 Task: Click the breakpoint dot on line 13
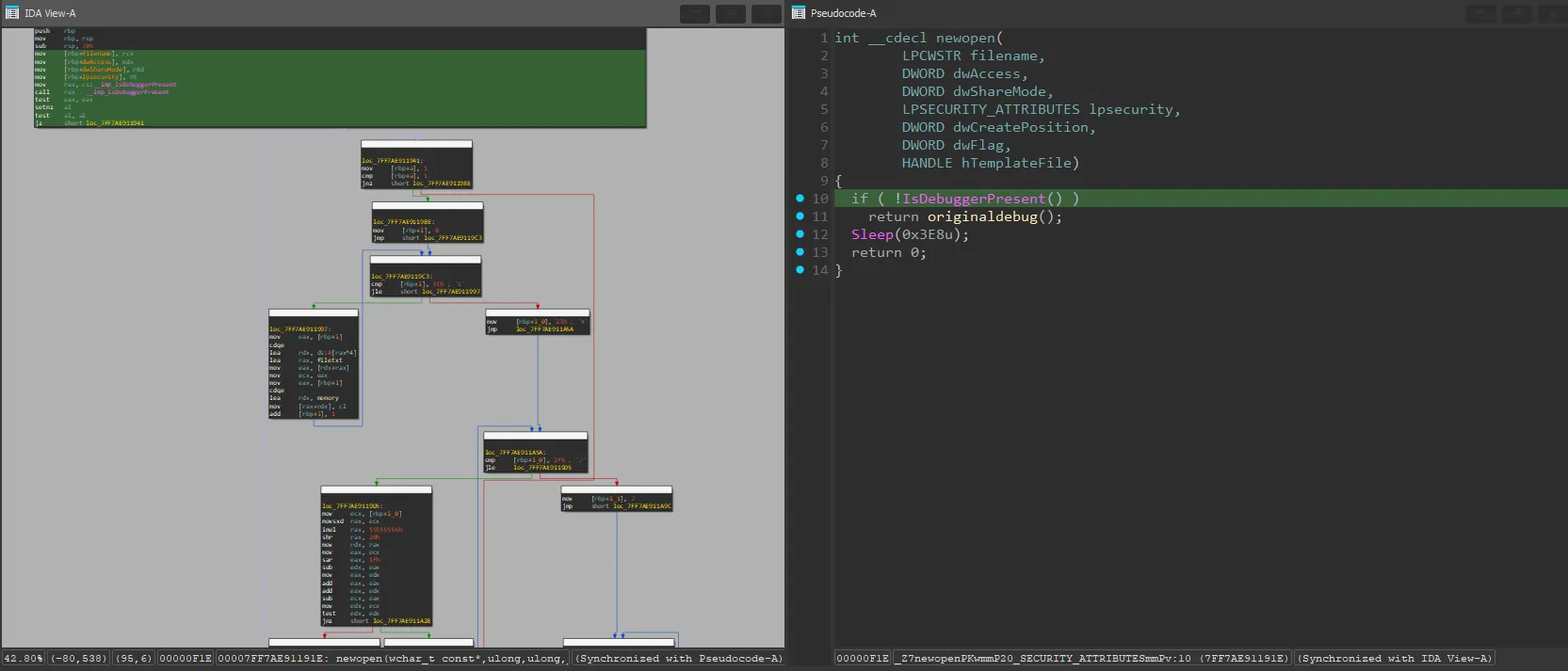coord(800,252)
